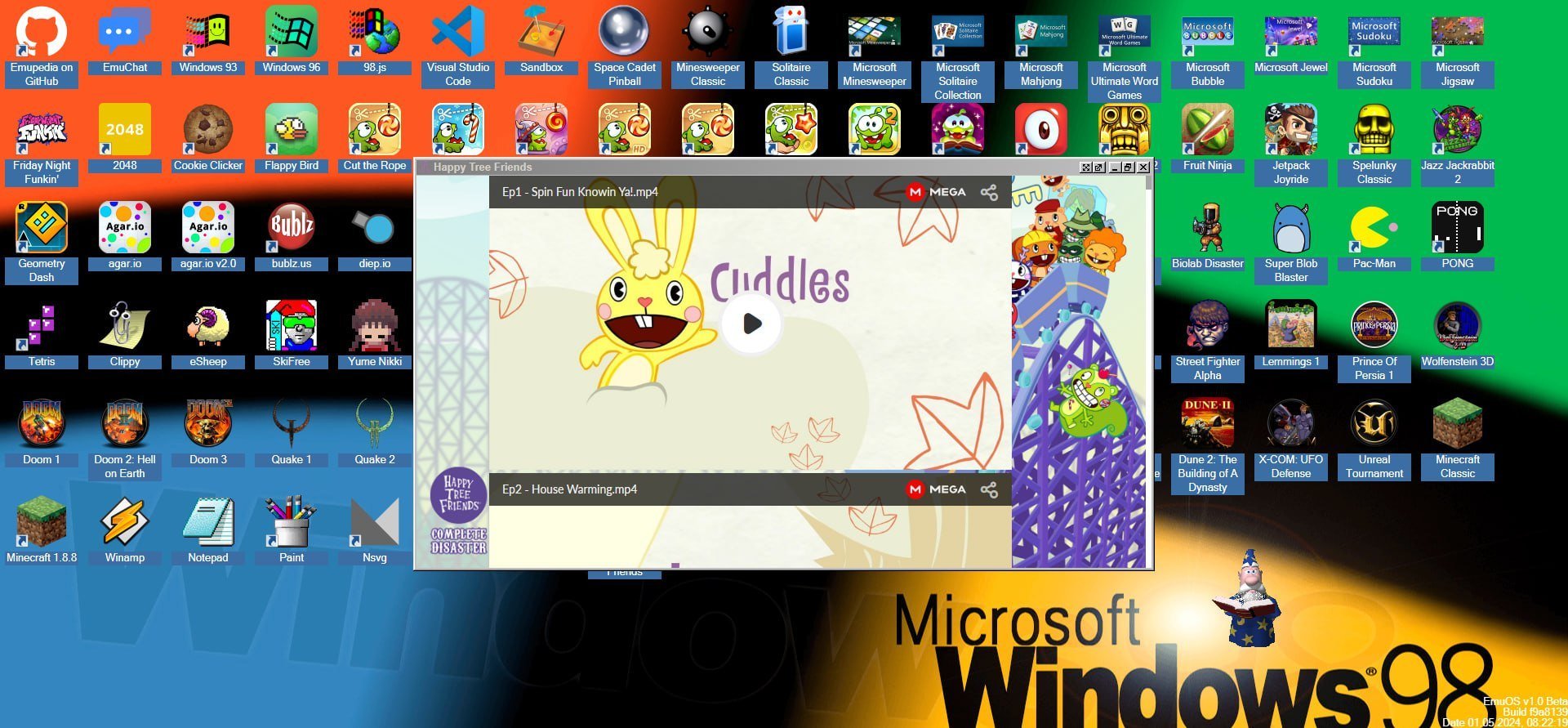This screenshot has width=1568, height=728.
Task: Open the Paint desktop icon
Action: [x=292, y=529]
